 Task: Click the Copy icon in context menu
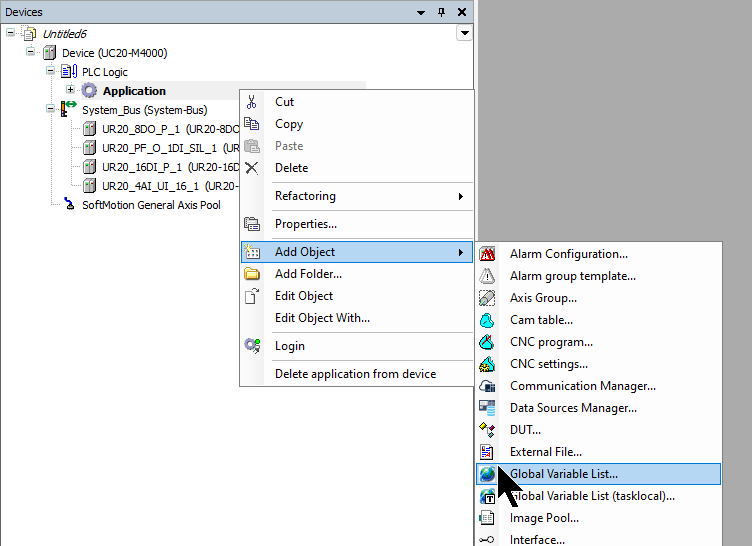click(251, 124)
